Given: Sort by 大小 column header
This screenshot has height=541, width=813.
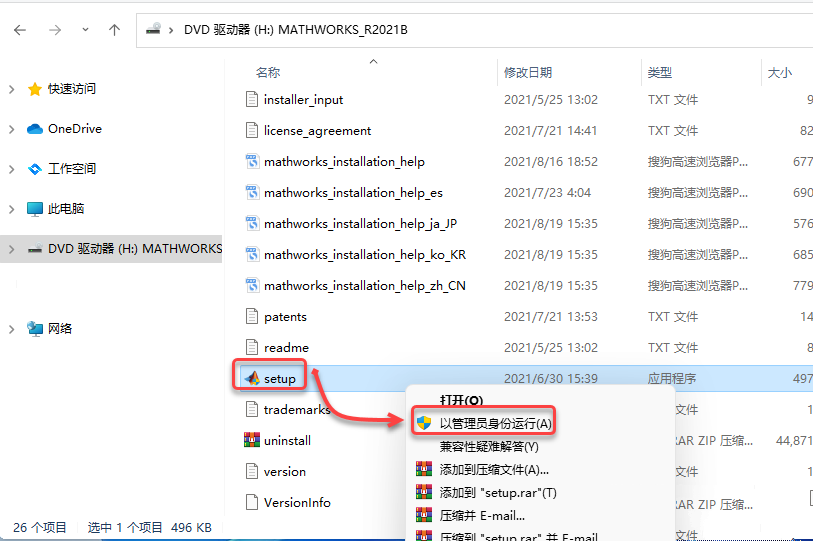Looking at the screenshot, I should 779,73.
